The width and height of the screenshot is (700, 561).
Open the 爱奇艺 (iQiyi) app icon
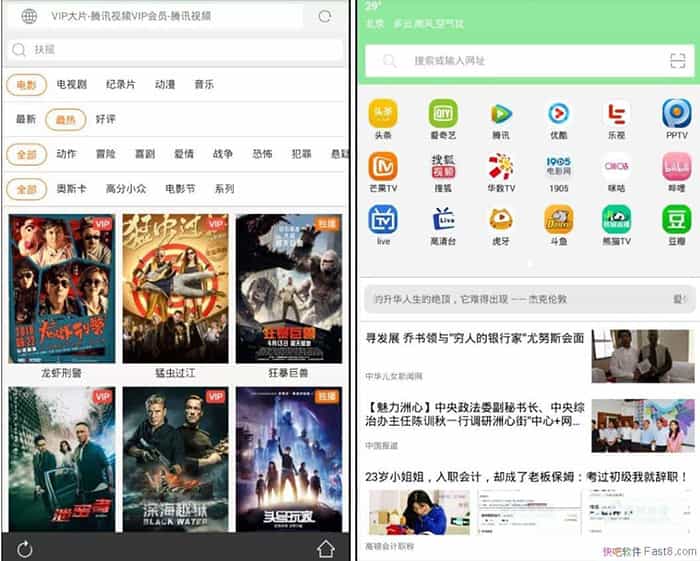(x=442, y=114)
